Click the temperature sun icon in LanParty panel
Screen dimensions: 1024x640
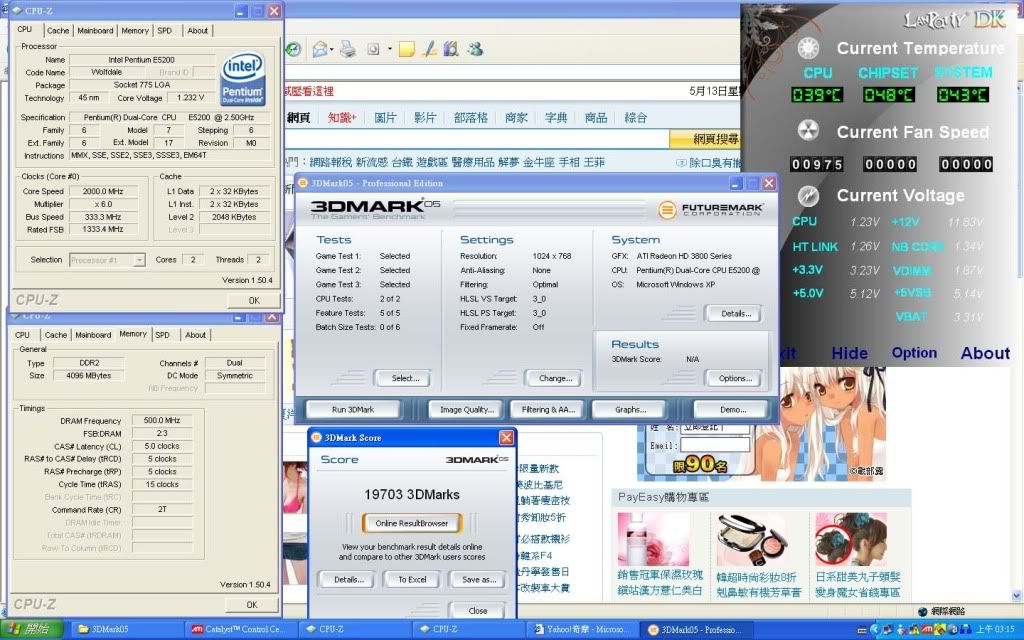pos(808,48)
